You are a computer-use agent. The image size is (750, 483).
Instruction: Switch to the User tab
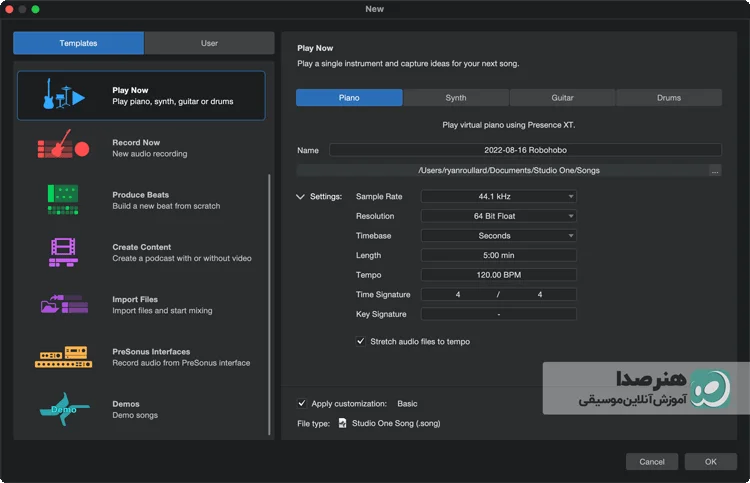(x=210, y=43)
